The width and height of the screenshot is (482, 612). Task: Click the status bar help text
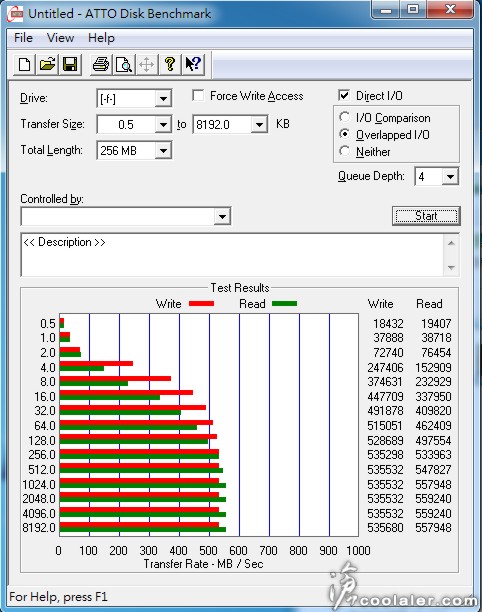pyautogui.click(x=59, y=597)
